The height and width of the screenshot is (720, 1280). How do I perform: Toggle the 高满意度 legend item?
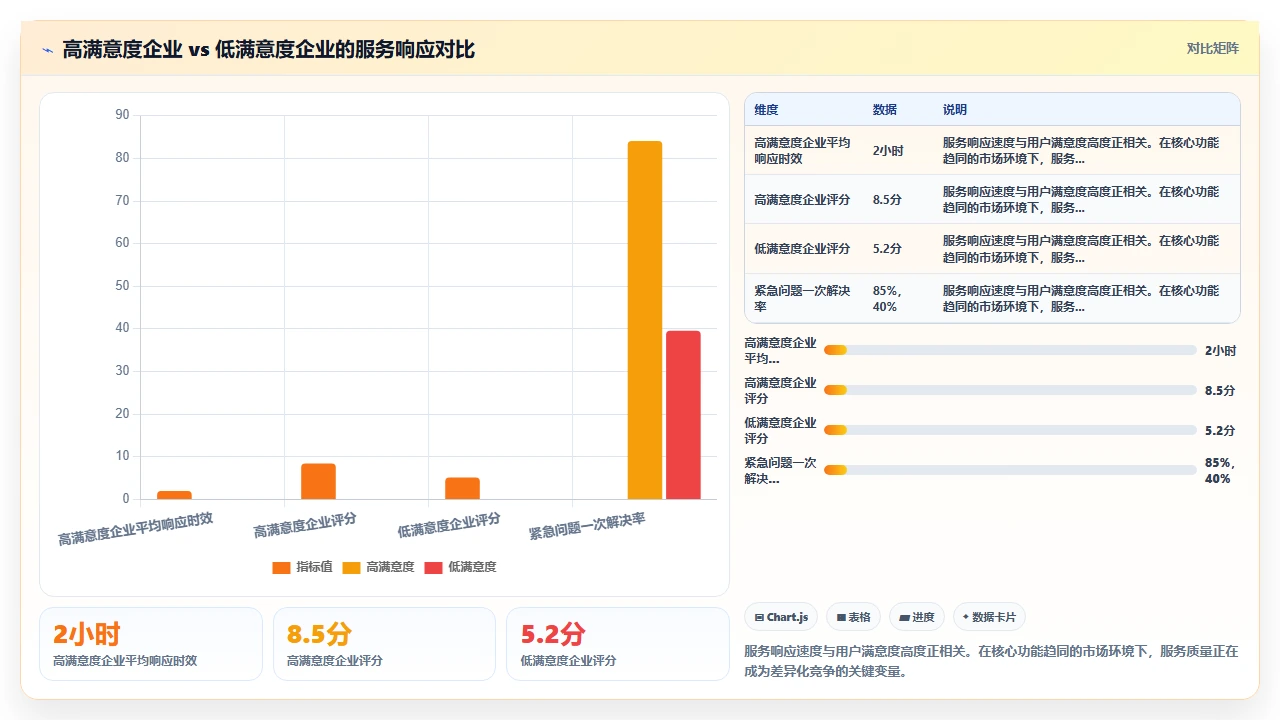click(x=378, y=567)
